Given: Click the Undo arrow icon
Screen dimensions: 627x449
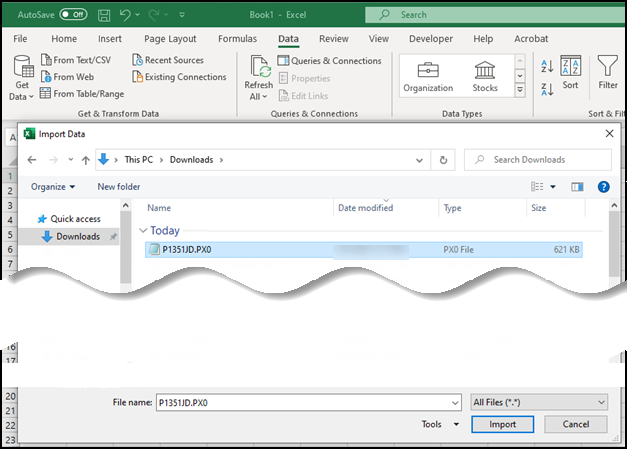Looking at the screenshot, I should coord(125,15).
